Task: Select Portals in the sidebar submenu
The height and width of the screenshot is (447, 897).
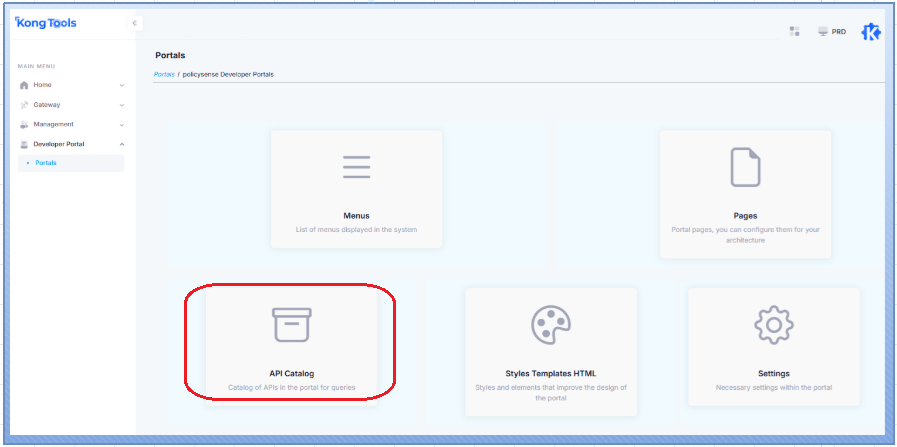Action: [x=46, y=163]
